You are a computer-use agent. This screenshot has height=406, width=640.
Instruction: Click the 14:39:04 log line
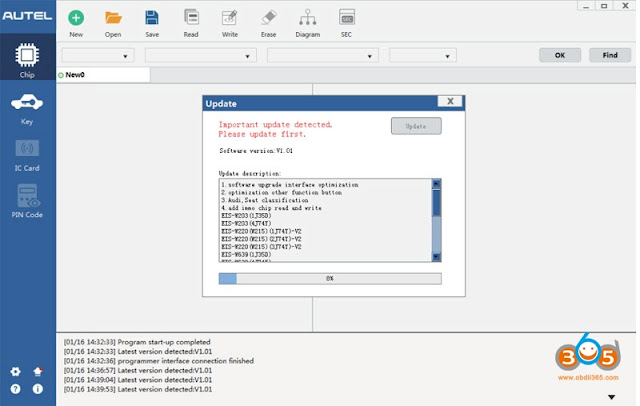coord(138,380)
